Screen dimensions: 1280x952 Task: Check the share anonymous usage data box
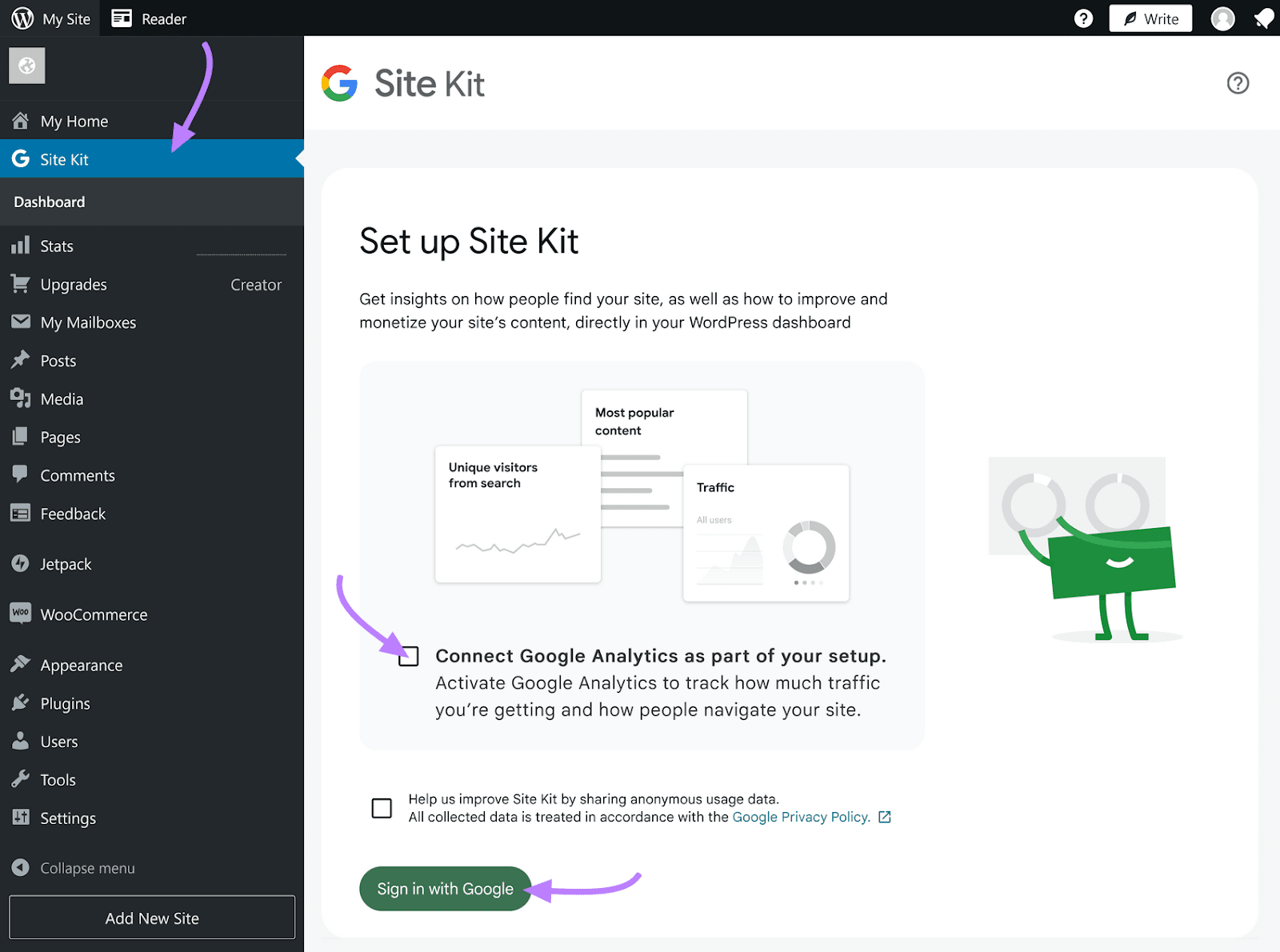point(382,808)
